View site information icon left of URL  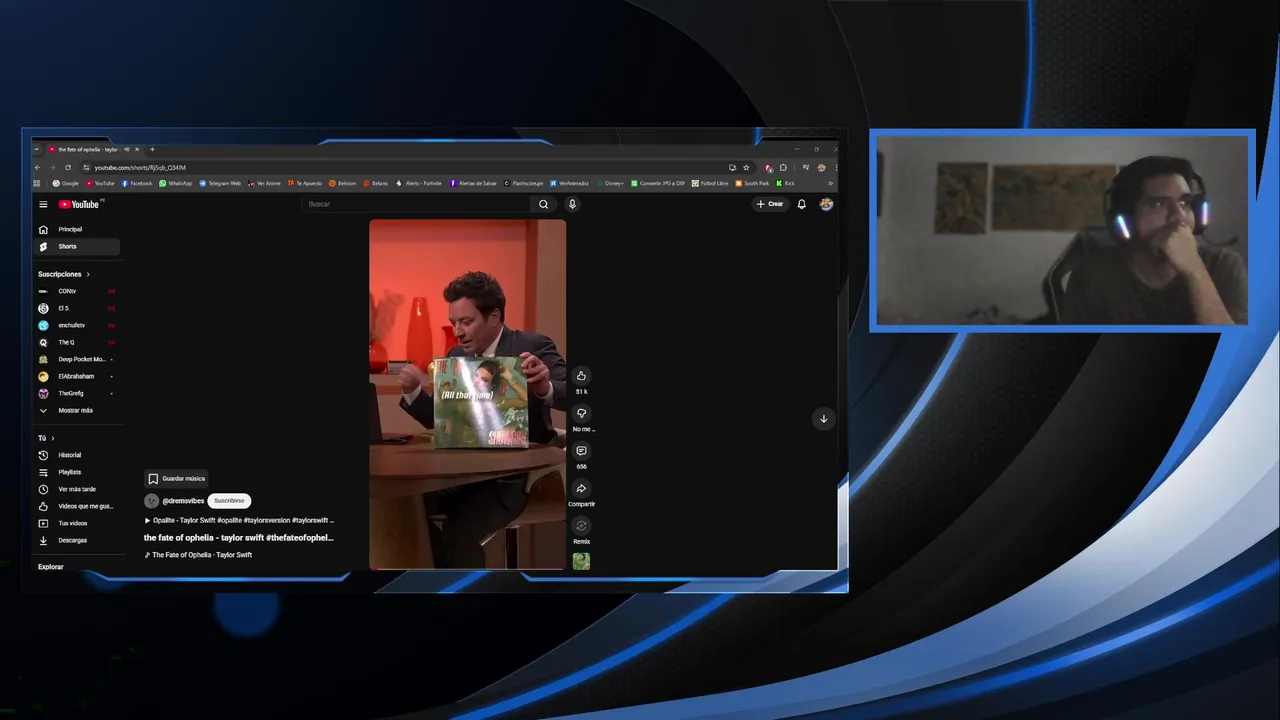coord(86,167)
